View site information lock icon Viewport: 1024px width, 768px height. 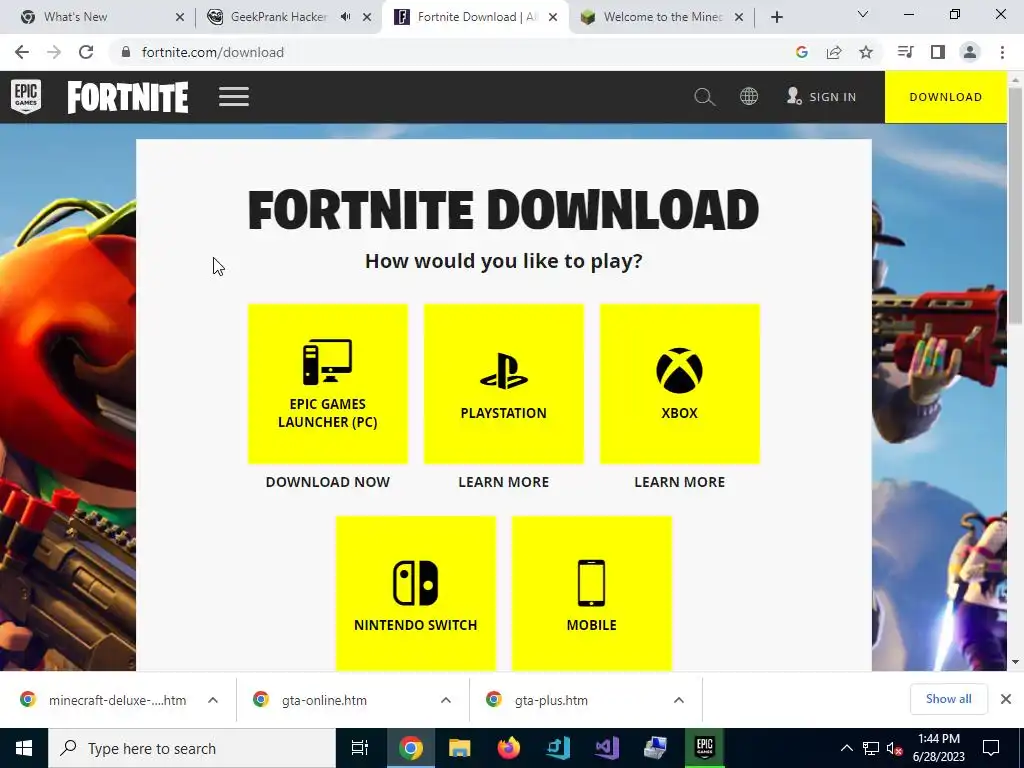pyautogui.click(x=126, y=52)
